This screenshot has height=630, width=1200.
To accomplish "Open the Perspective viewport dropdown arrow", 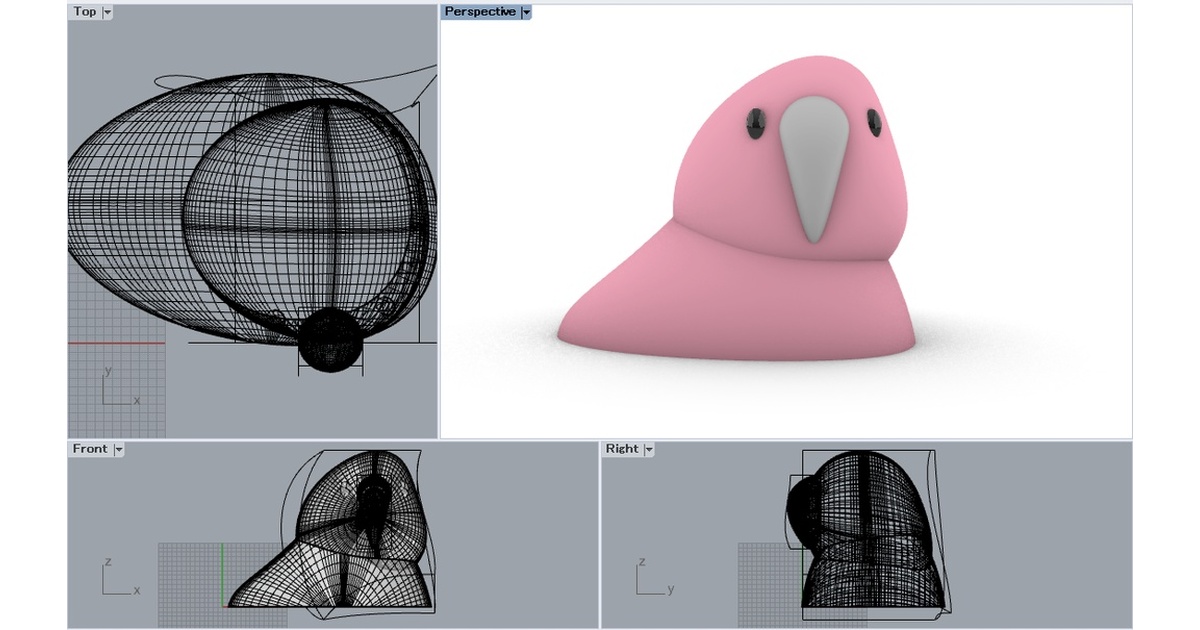I will (526, 12).
